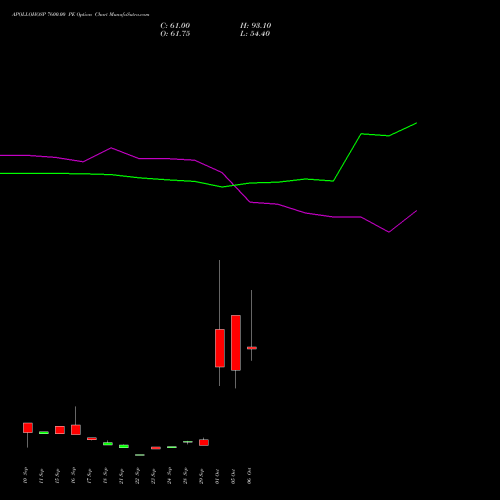
Task: Click the 06 Oct date label
Action: coord(249,476)
